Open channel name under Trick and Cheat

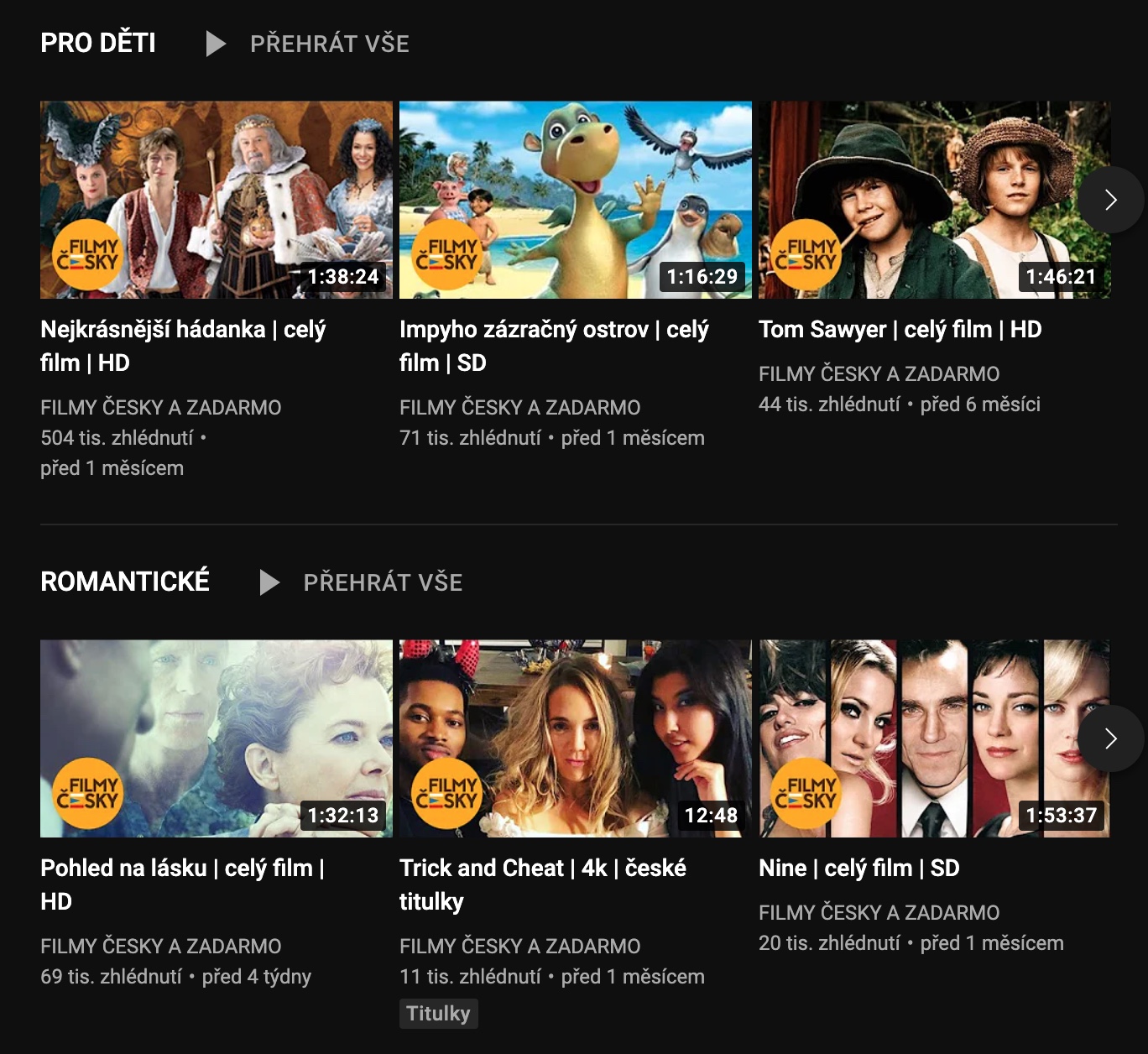tap(520, 947)
